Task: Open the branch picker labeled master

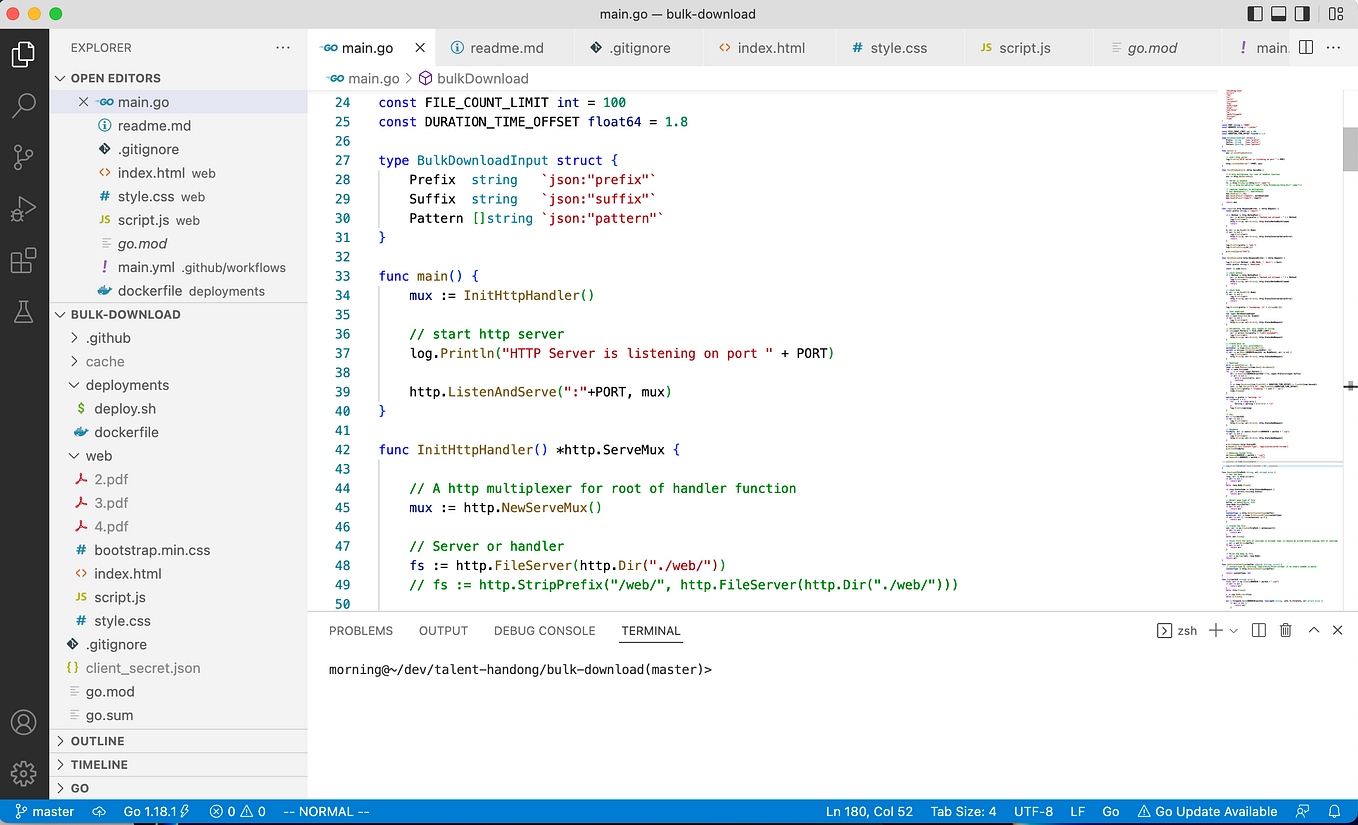Action: (x=44, y=811)
